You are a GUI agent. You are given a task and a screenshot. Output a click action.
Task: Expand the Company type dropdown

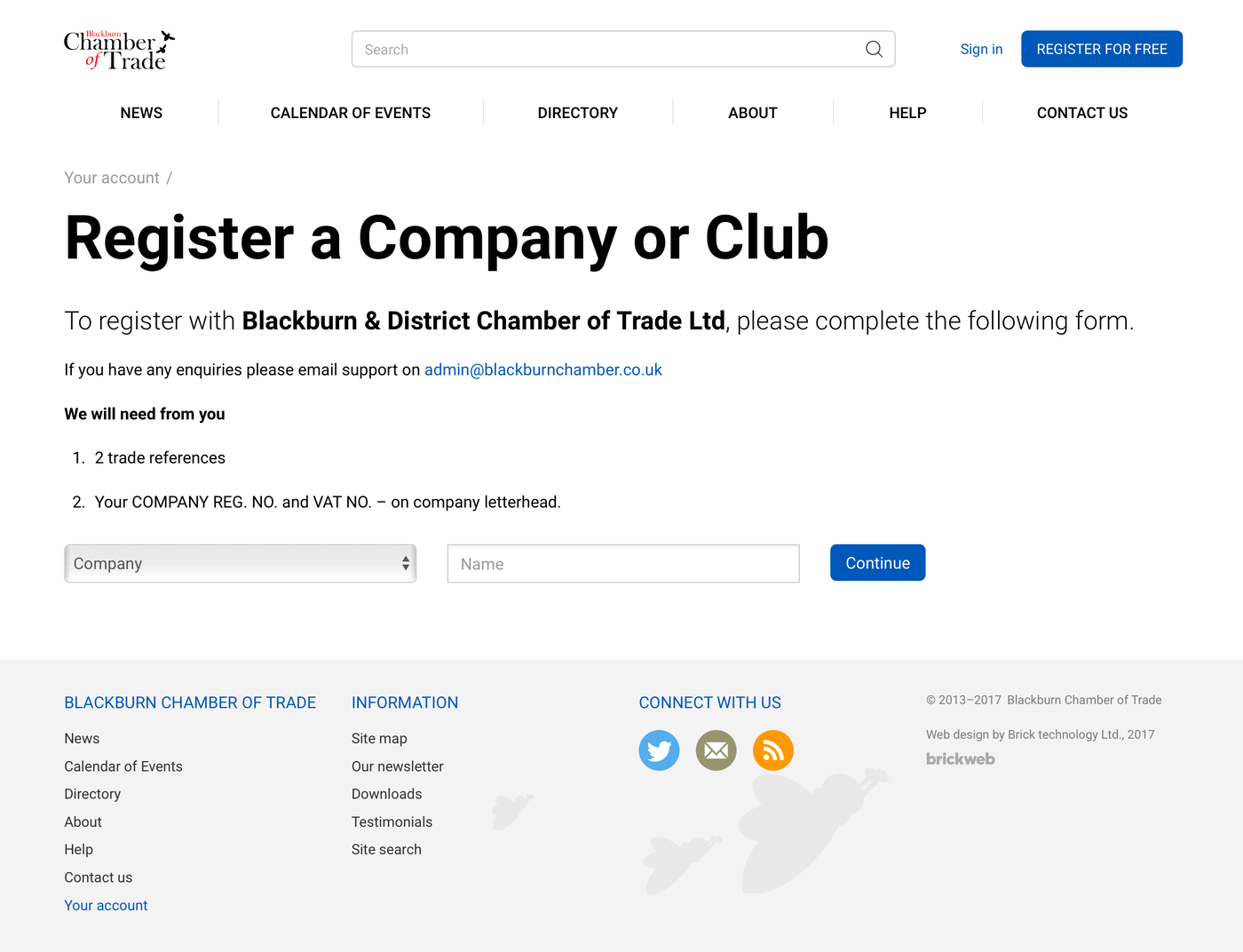(240, 564)
